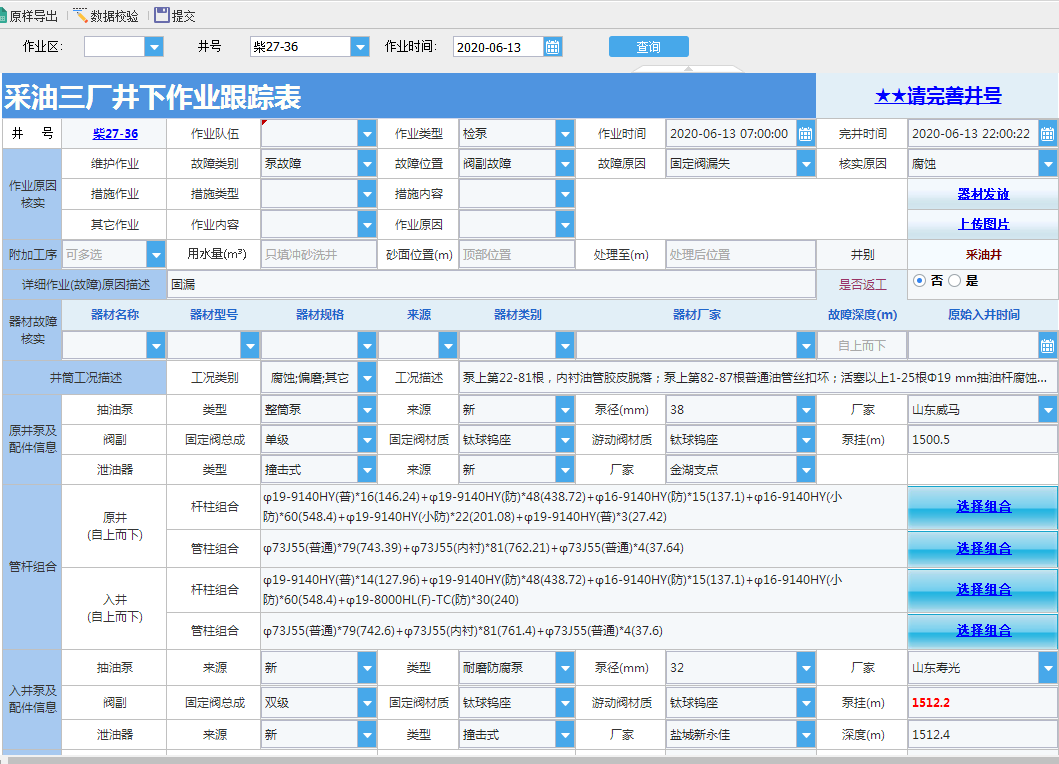
Task: Click the 上传图片 button
Action: tap(982, 224)
